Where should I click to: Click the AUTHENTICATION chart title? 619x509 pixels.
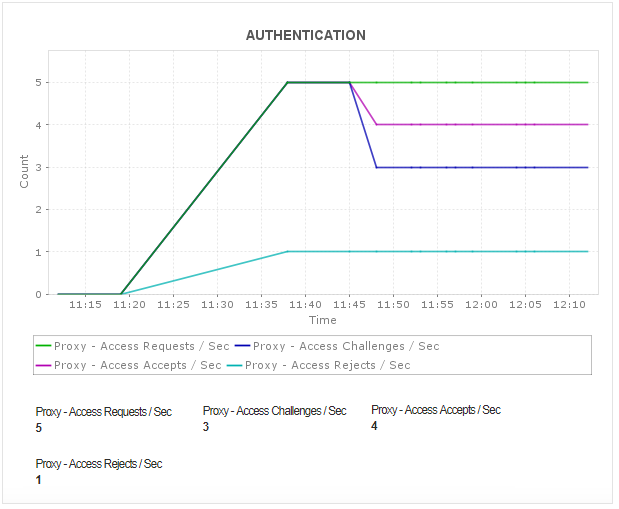pyautogui.click(x=306, y=36)
